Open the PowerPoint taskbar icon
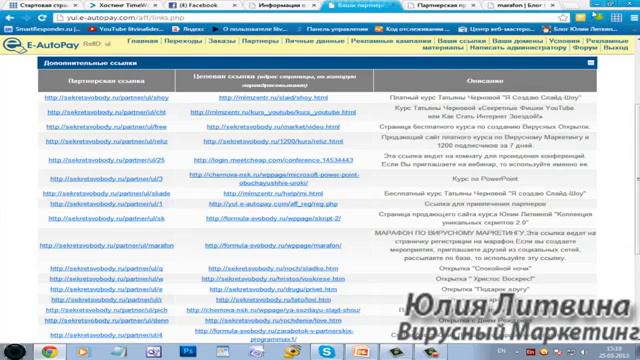The height and width of the screenshot is (360, 640). 361,351
